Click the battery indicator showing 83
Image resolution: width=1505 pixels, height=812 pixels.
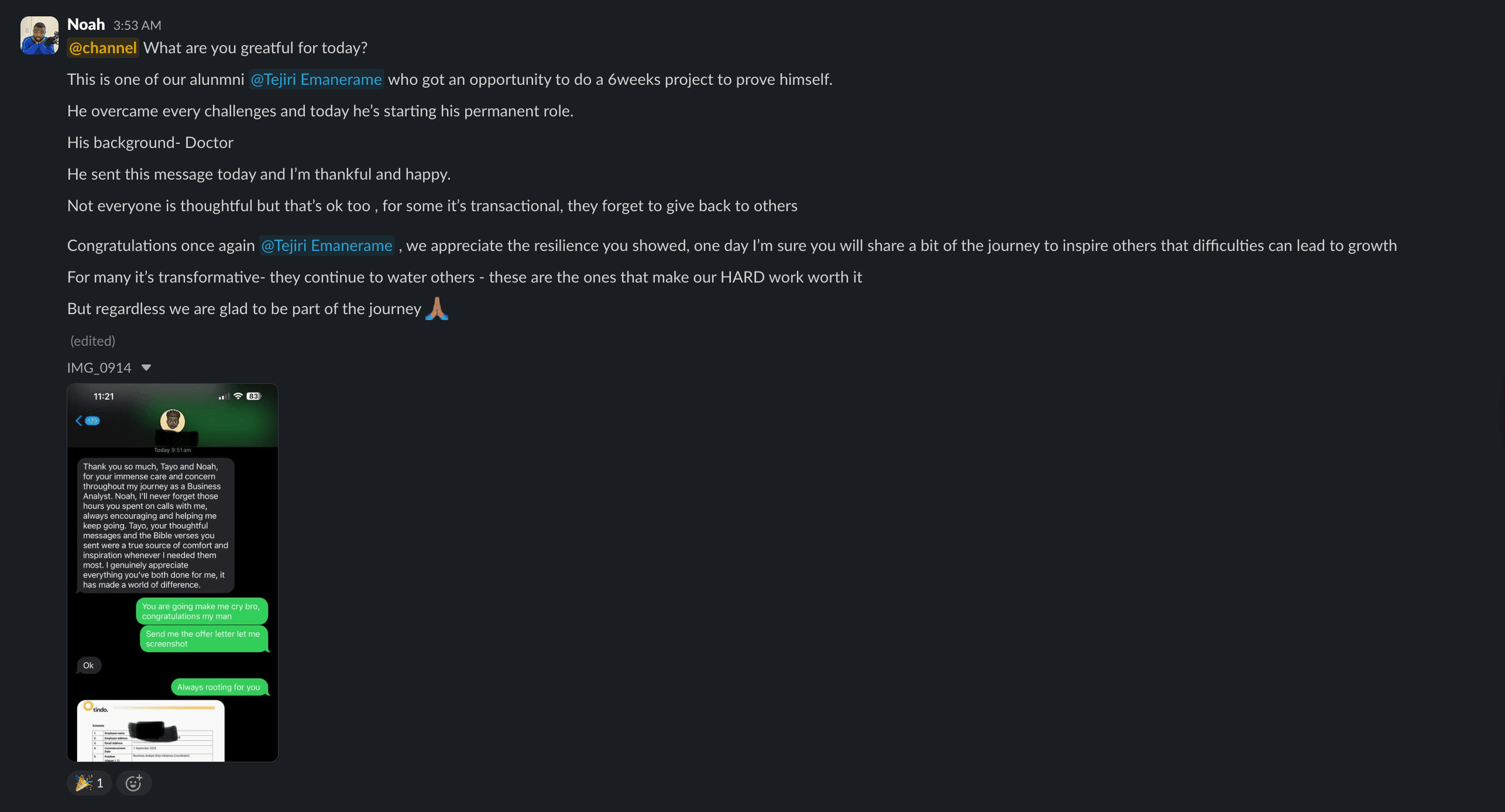pyautogui.click(x=253, y=396)
